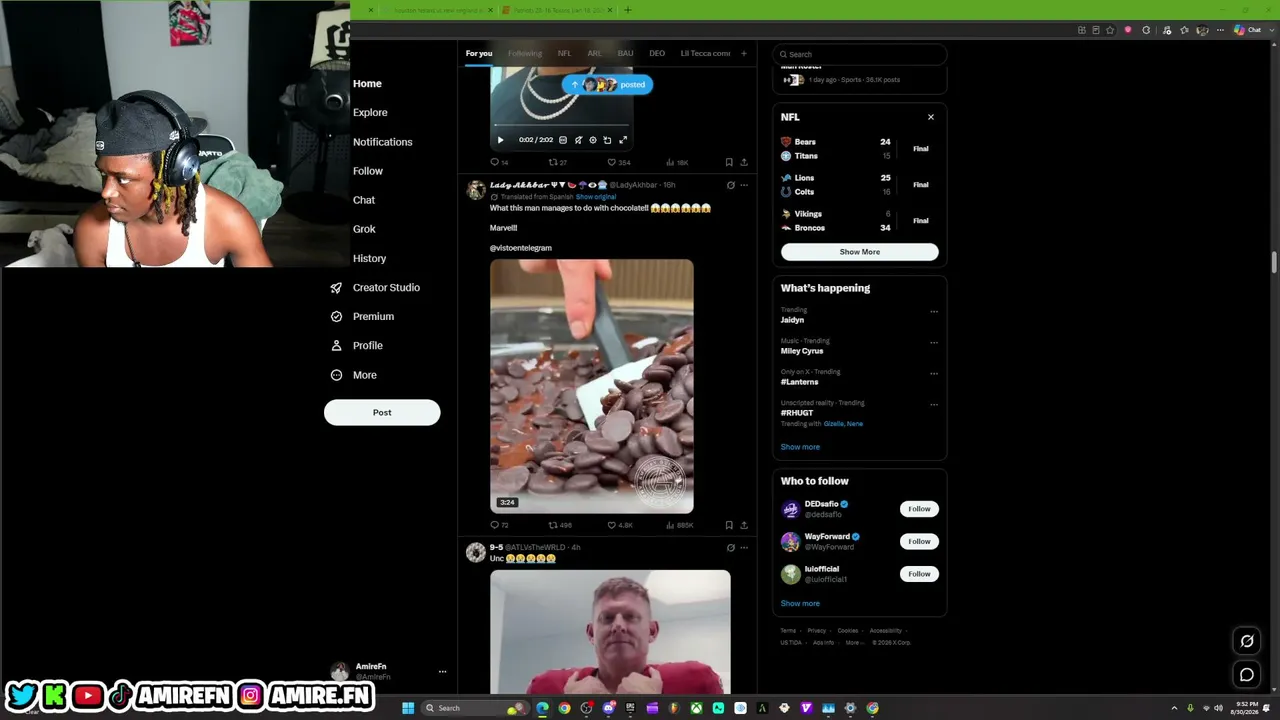Open the Windows Start menu
This screenshot has height=720, width=1280.
coord(408,708)
